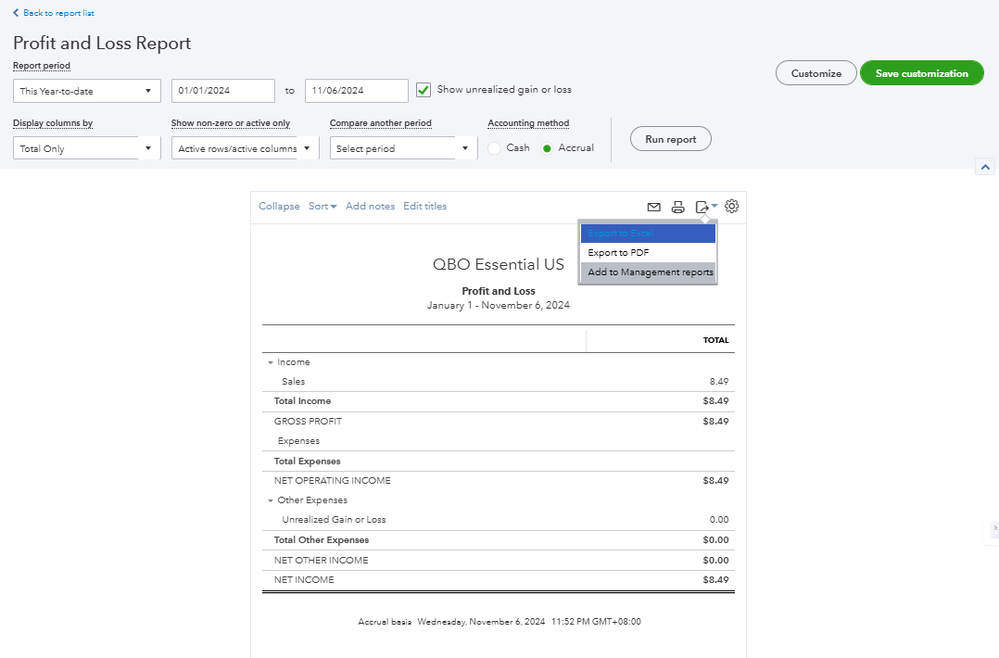Image resolution: width=999 pixels, height=658 pixels.
Task: Click the back arrow to report list
Action: 16,13
